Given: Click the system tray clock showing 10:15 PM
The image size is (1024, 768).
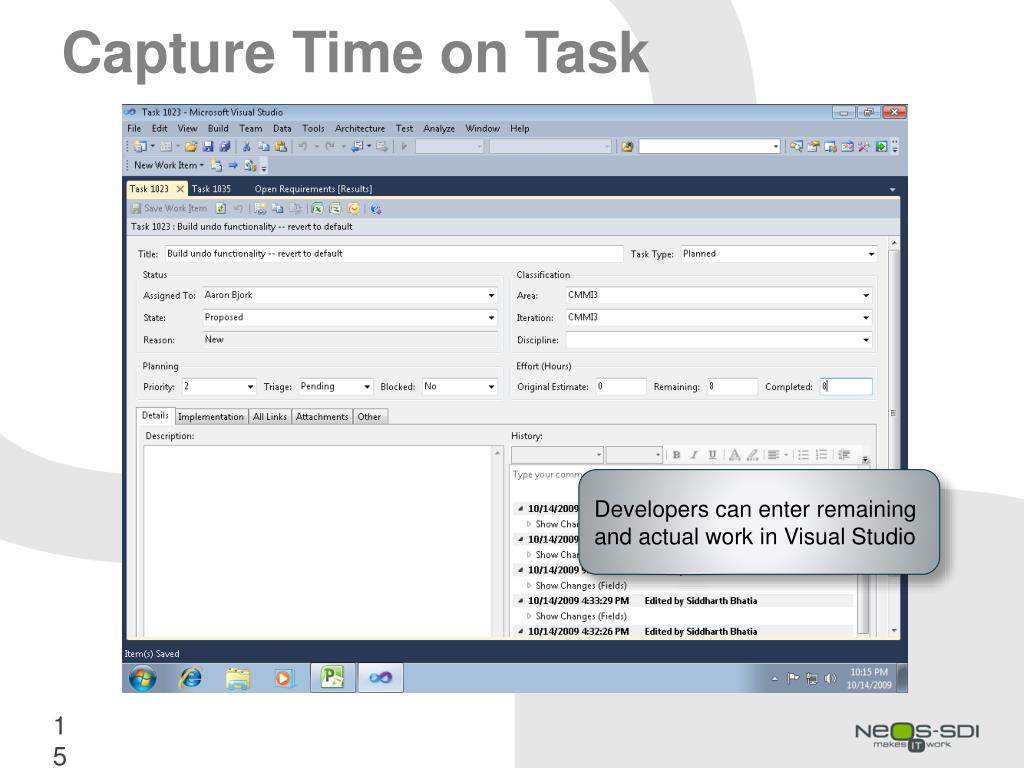Looking at the screenshot, I should coord(869,679).
